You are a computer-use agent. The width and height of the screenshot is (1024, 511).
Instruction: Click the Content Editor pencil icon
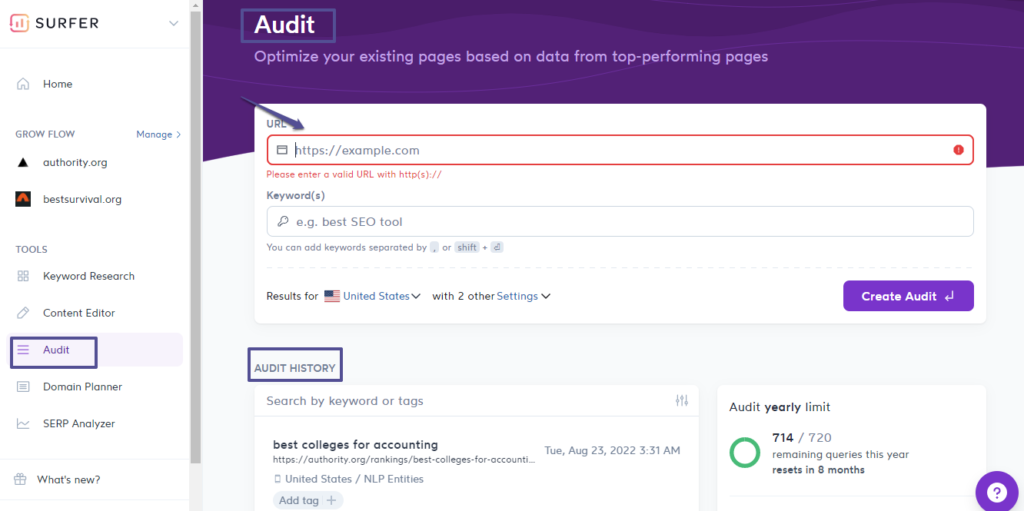pos(23,313)
